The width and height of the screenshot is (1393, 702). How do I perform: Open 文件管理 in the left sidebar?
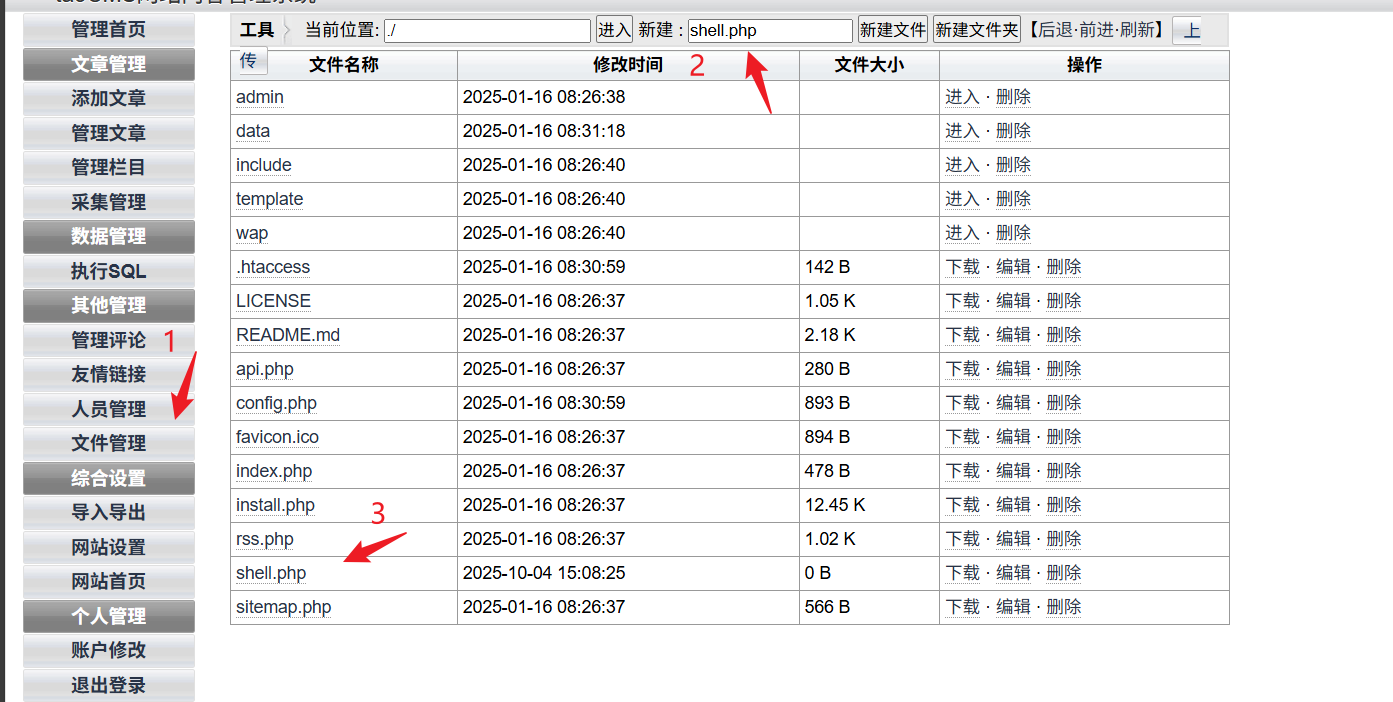(x=108, y=443)
